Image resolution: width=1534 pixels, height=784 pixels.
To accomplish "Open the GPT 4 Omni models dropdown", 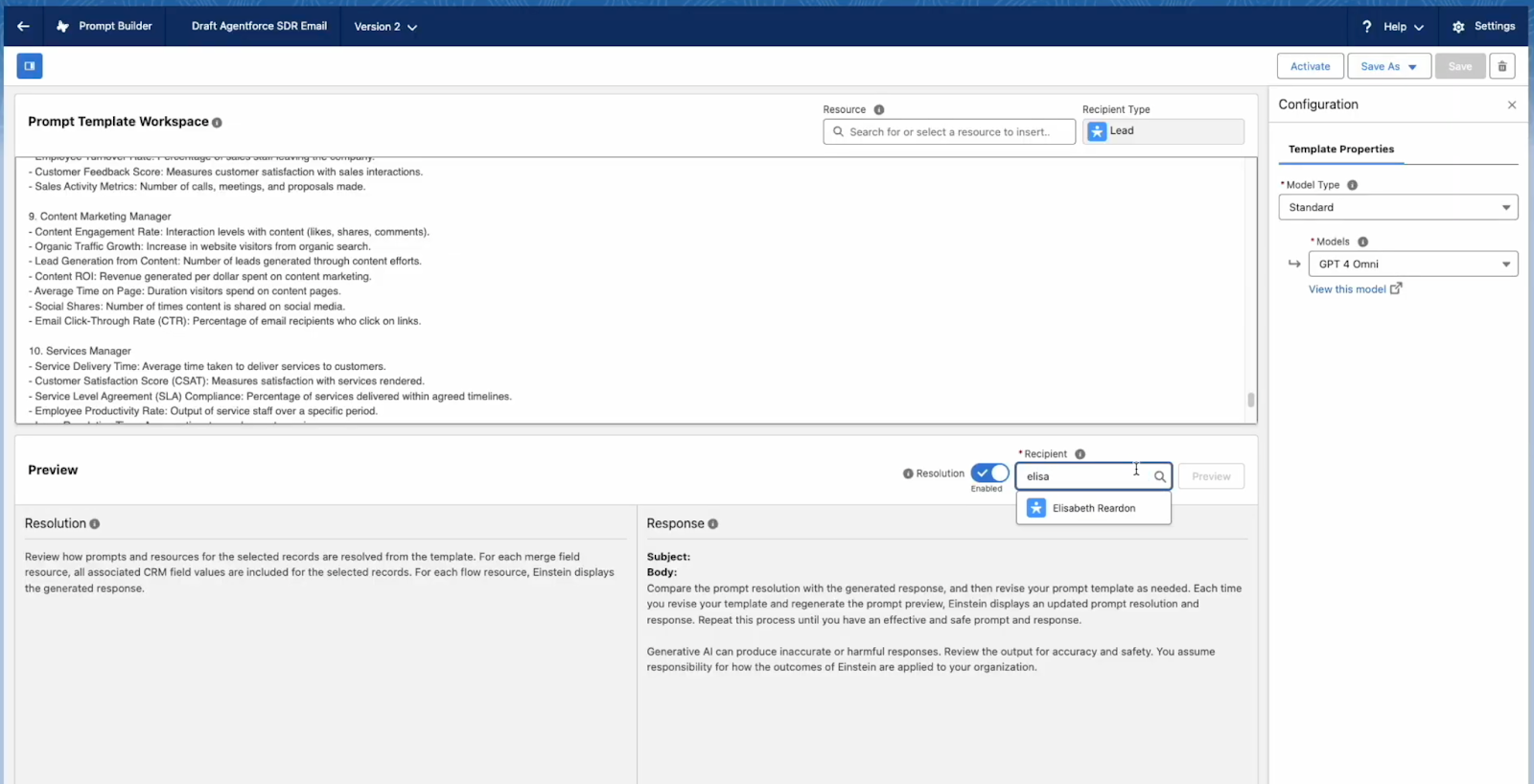I will [1412, 265].
